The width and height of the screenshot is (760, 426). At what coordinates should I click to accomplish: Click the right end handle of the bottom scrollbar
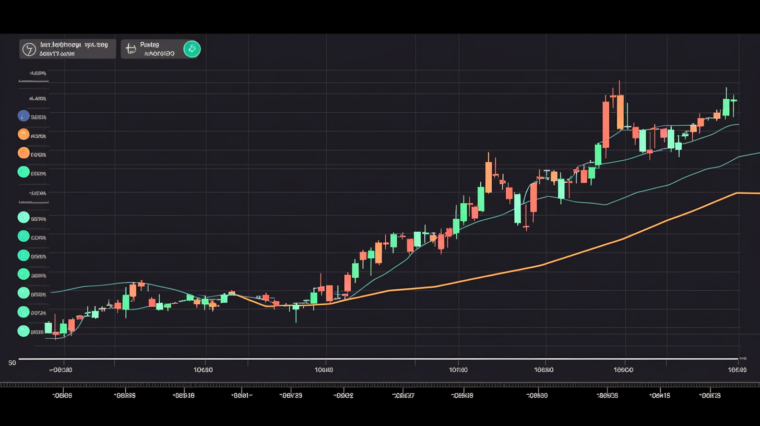(x=739, y=358)
